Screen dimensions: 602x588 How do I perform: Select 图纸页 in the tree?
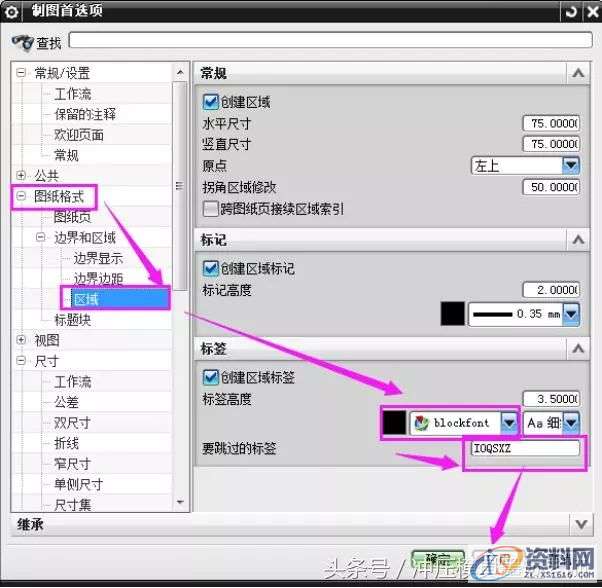click(x=73, y=217)
